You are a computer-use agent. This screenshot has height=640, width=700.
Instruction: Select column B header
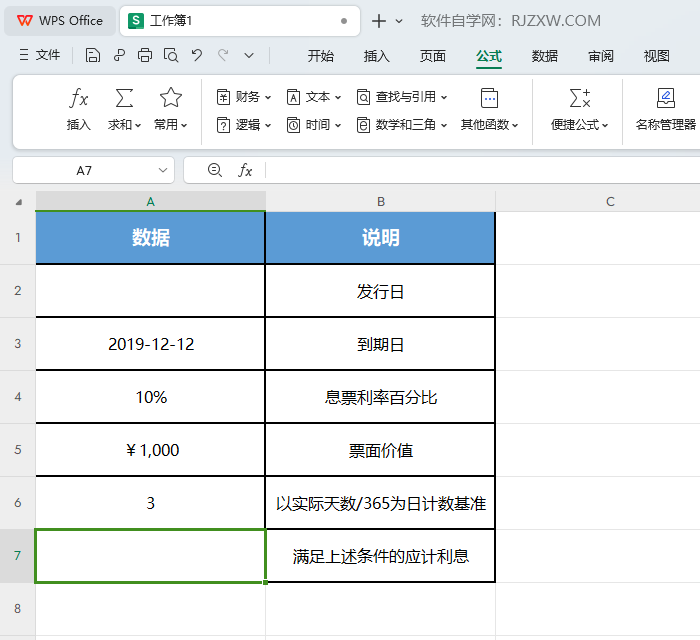pyautogui.click(x=381, y=202)
